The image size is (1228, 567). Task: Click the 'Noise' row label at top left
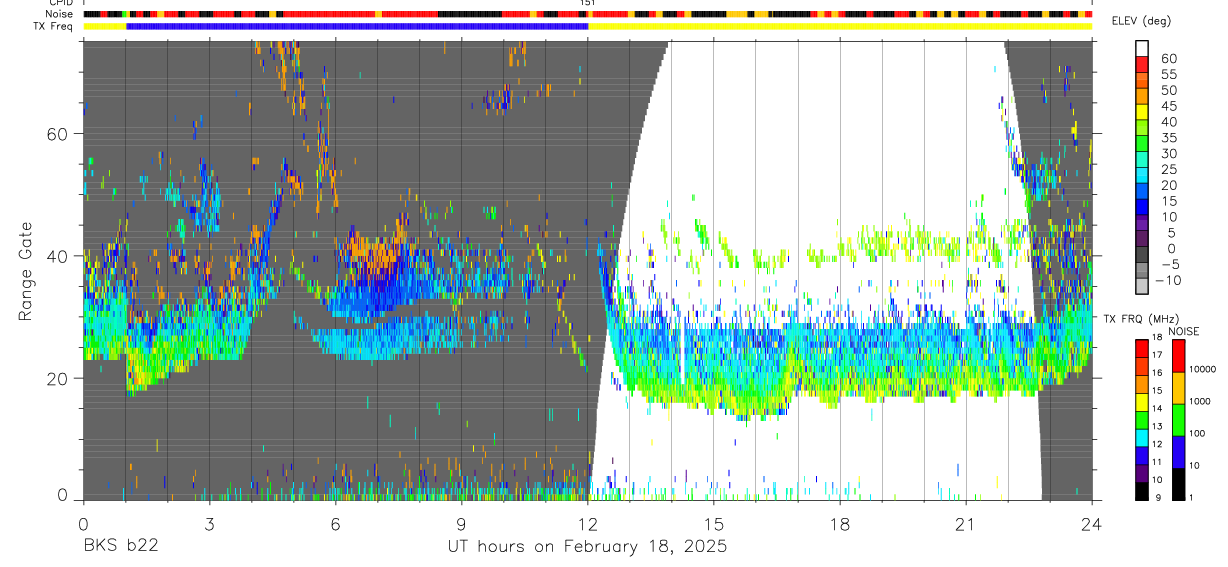coord(61,14)
